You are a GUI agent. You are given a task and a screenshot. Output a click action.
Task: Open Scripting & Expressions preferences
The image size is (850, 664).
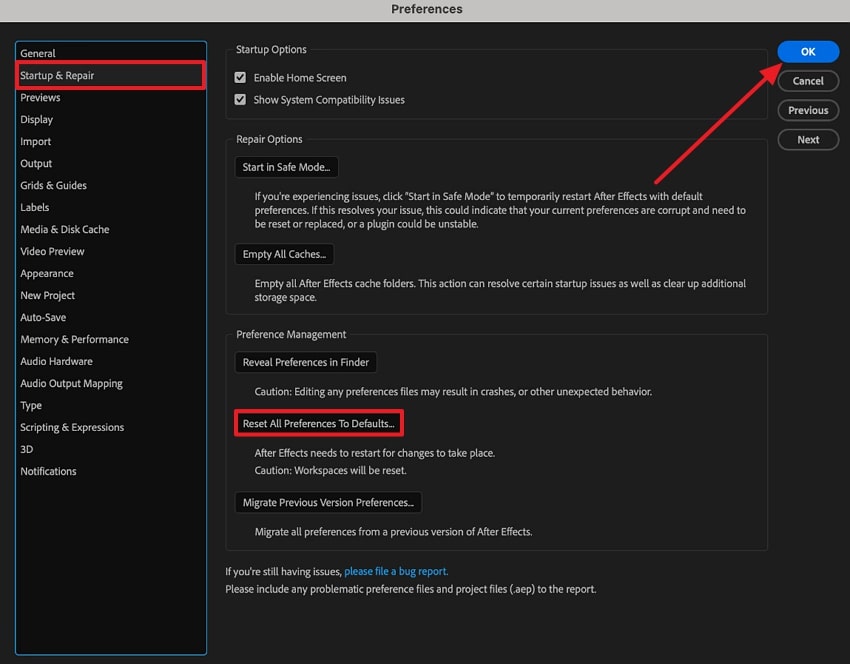pos(111,427)
